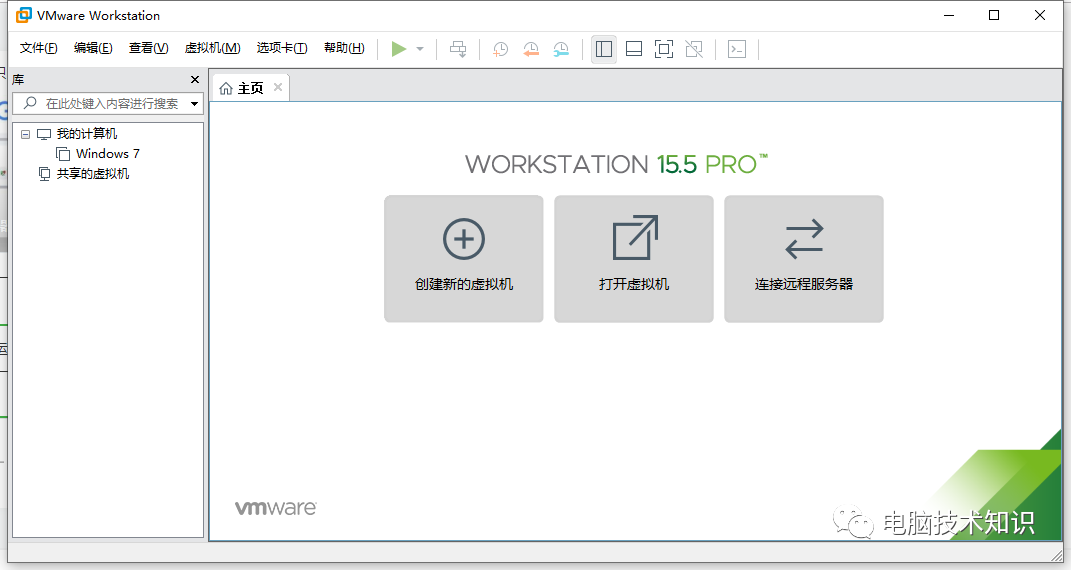Open the 虚拟机(M) menu
1071x570 pixels.
click(x=212, y=48)
